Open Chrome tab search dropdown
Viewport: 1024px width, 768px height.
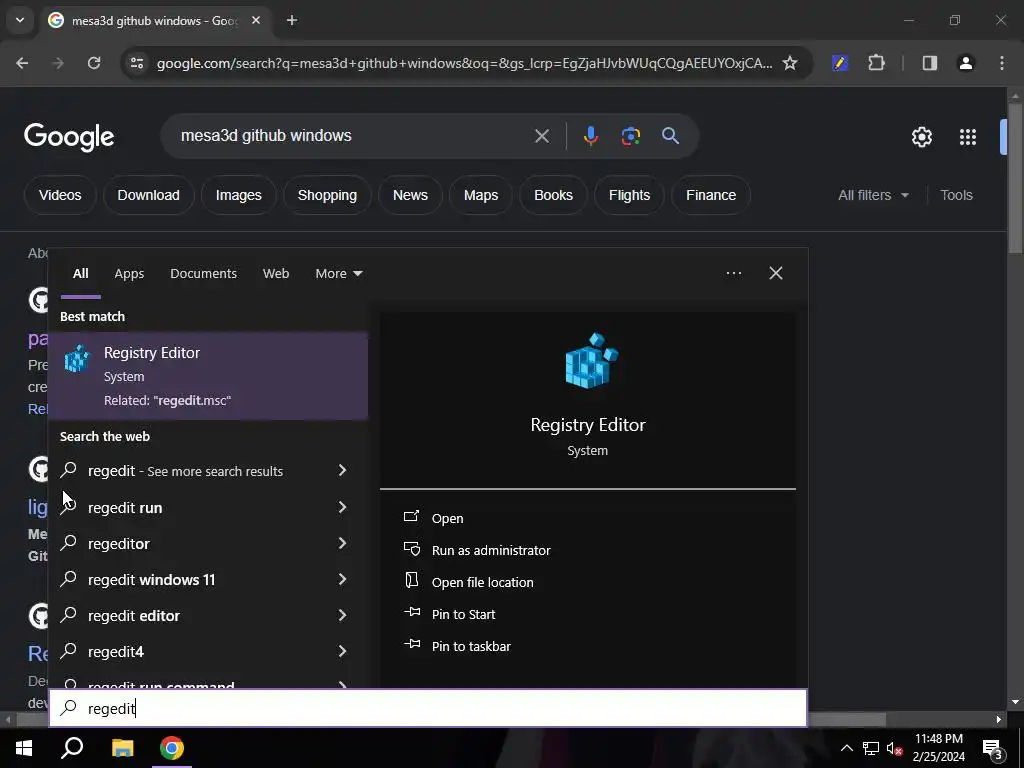tap(20, 20)
